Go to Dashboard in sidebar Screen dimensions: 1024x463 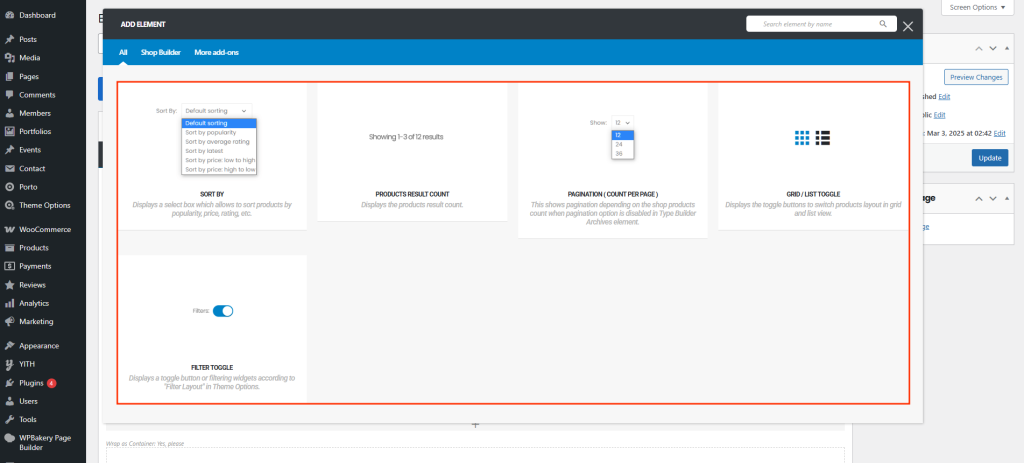pos(37,15)
